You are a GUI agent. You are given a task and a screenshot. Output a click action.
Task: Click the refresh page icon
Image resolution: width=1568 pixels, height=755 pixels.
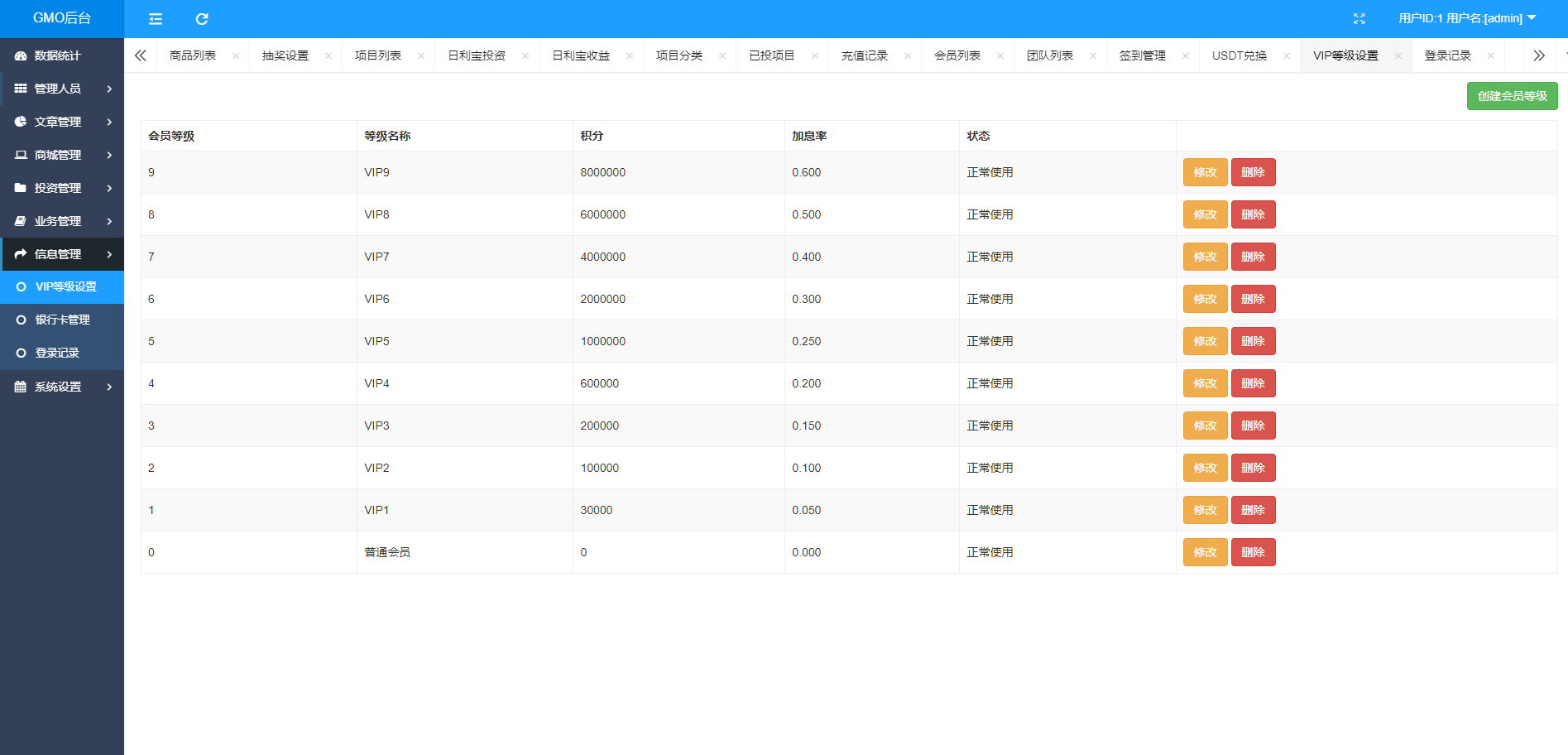coord(201,19)
